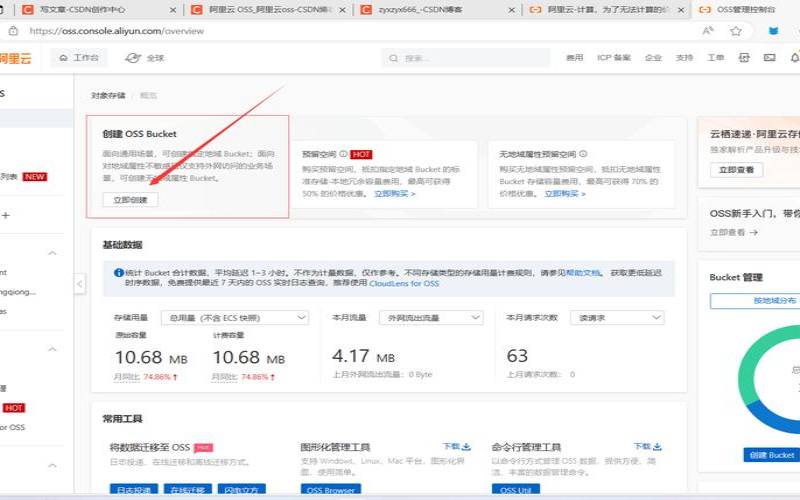Click the red HOT badge in left sidebar
Viewport: 800px width, 500px height.
[14, 408]
